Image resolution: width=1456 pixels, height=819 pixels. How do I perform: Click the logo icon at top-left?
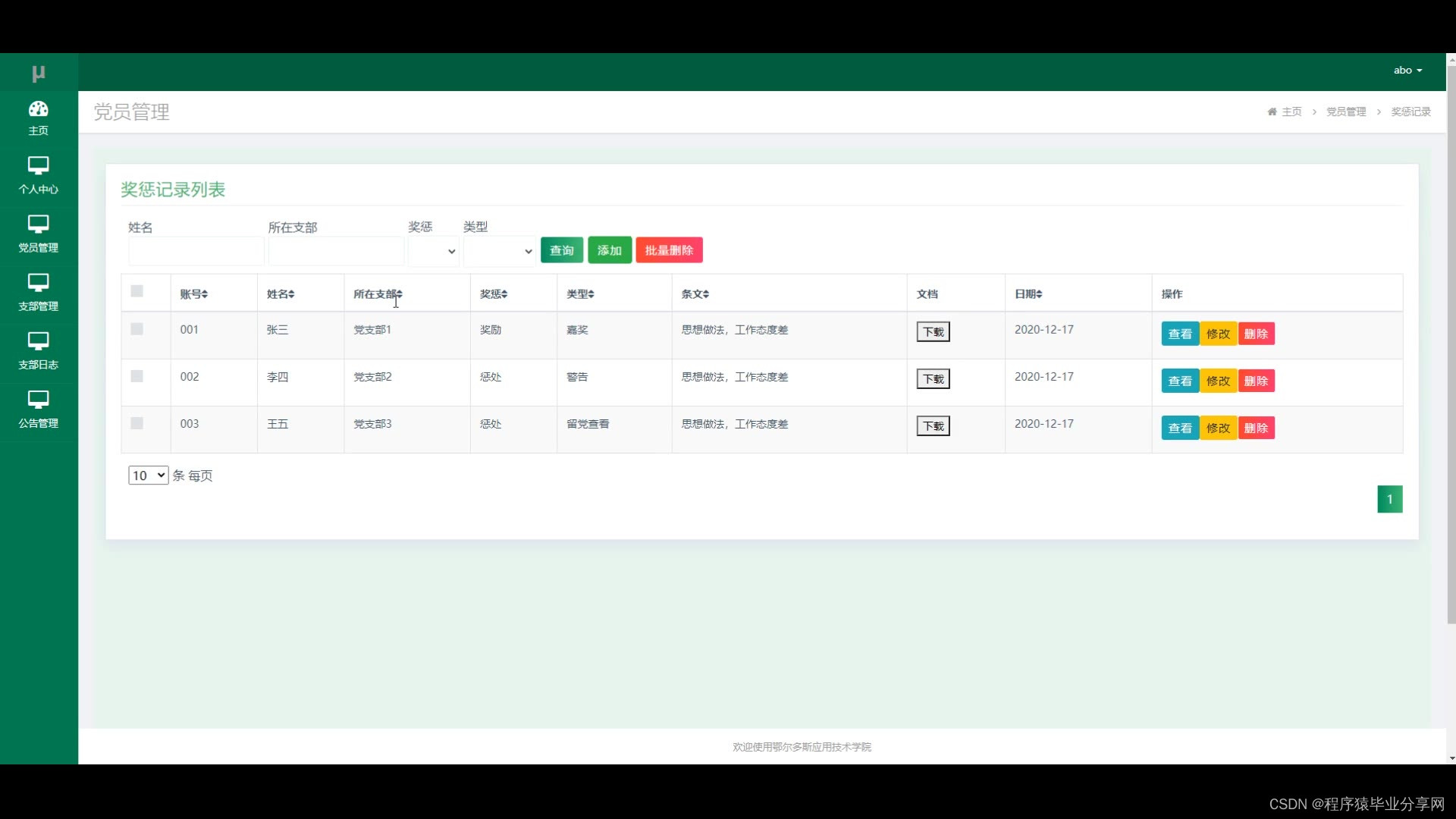coord(39,73)
